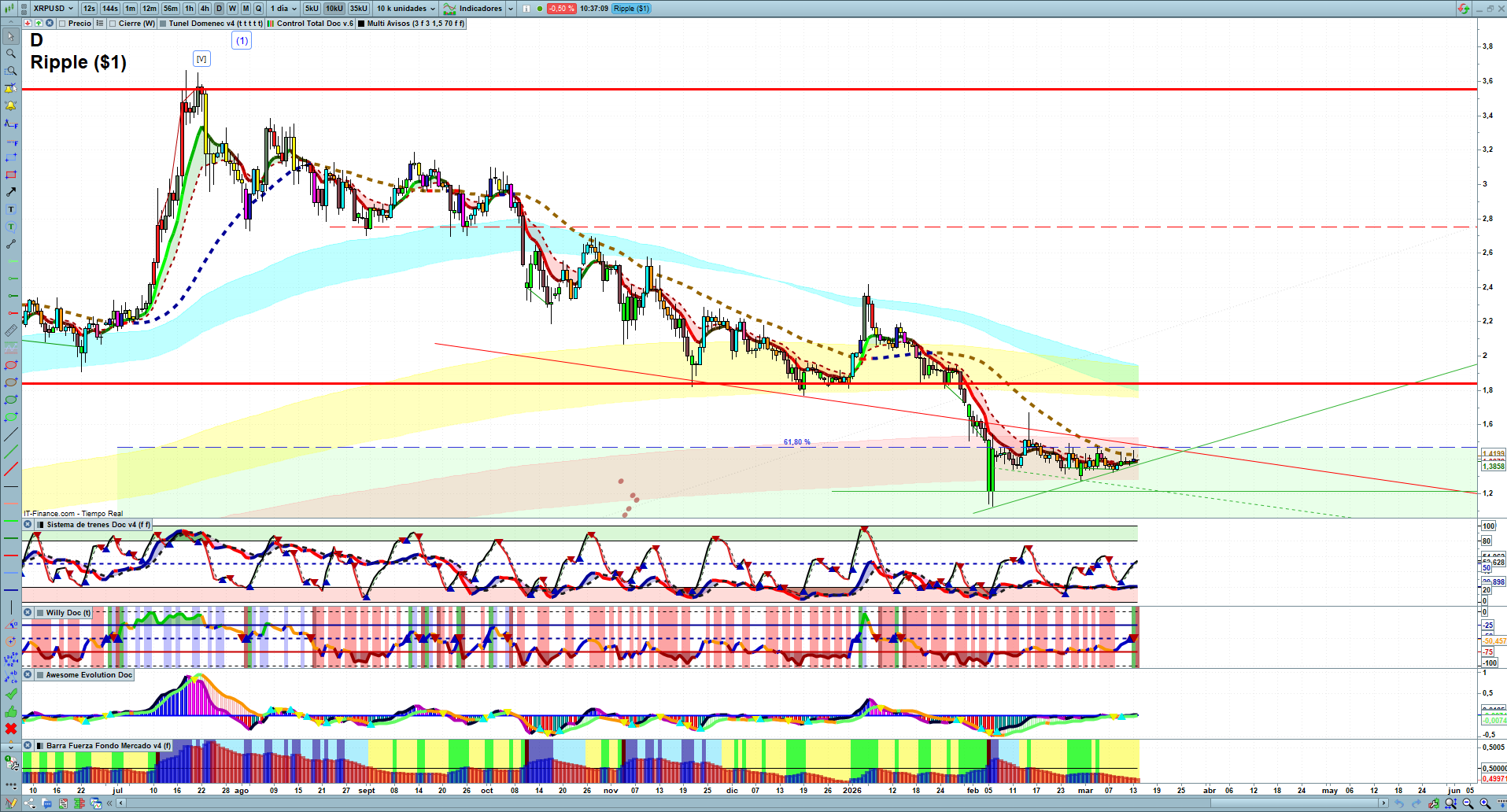Click the zoom-out magnifier at bottom right
The width and height of the screenshot is (1507, 812).
point(1468,803)
